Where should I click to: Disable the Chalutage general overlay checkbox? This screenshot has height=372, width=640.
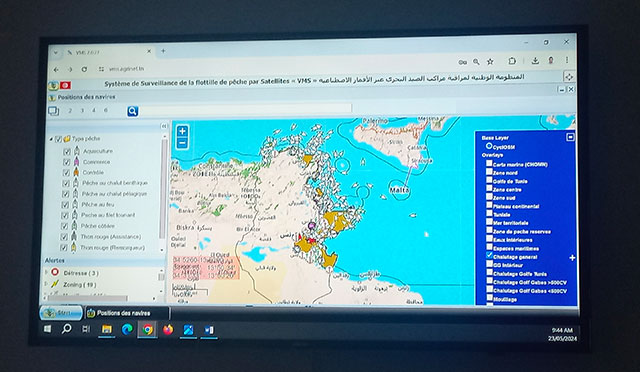(x=489, y=255)
